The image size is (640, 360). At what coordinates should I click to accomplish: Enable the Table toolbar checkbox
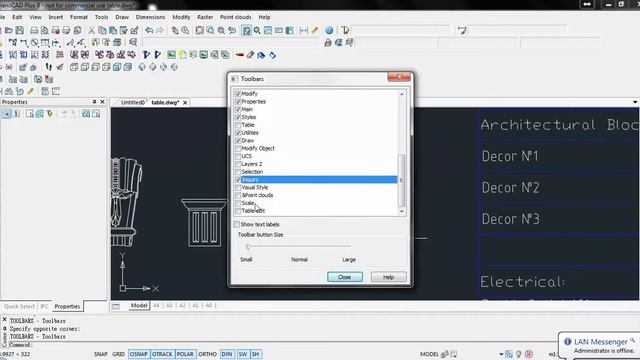click(238, 125)
